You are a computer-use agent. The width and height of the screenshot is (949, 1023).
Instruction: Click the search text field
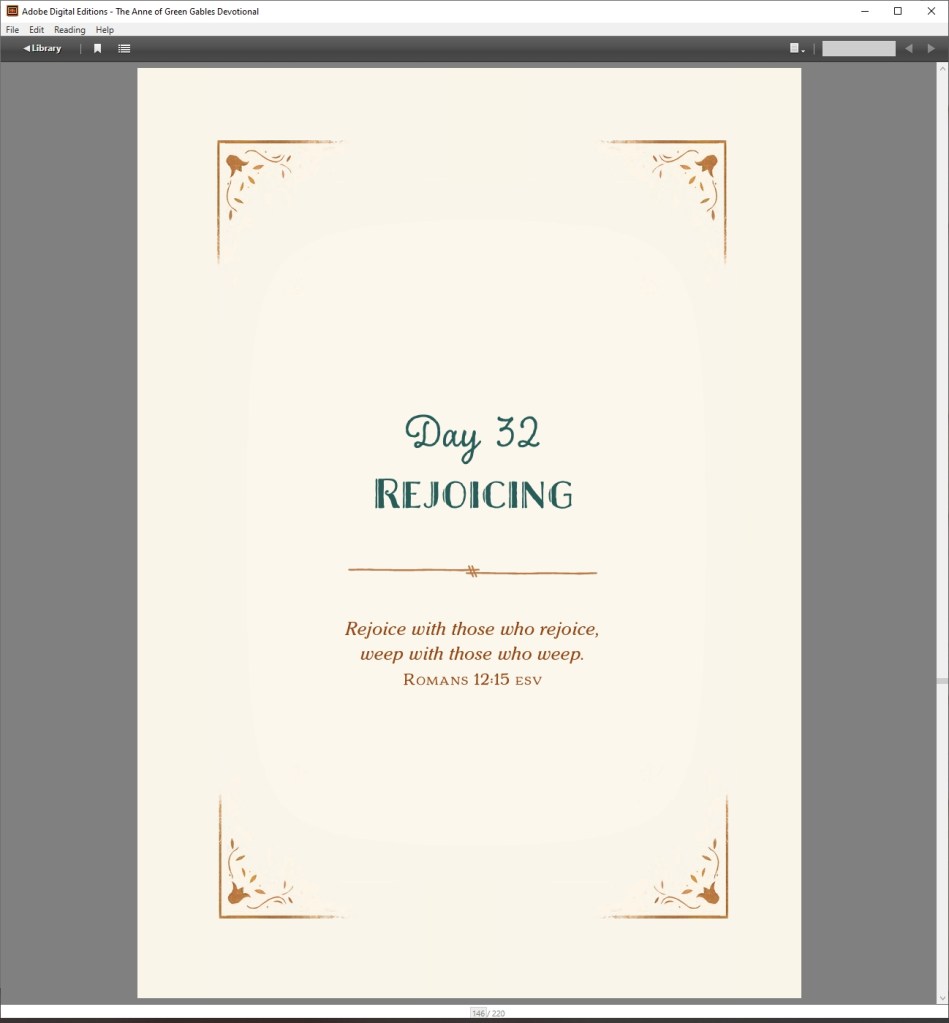tap(858, 48)
